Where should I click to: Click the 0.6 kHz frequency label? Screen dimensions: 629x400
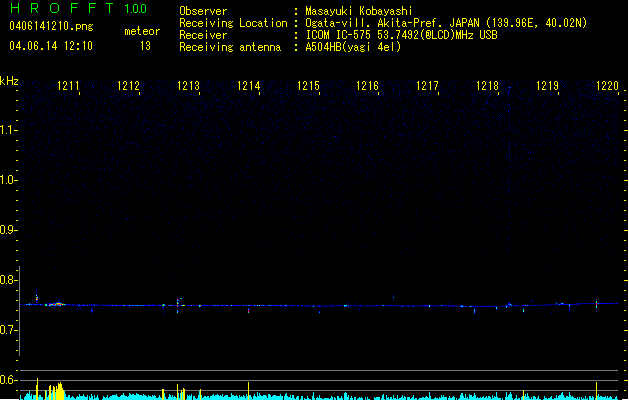8,380
